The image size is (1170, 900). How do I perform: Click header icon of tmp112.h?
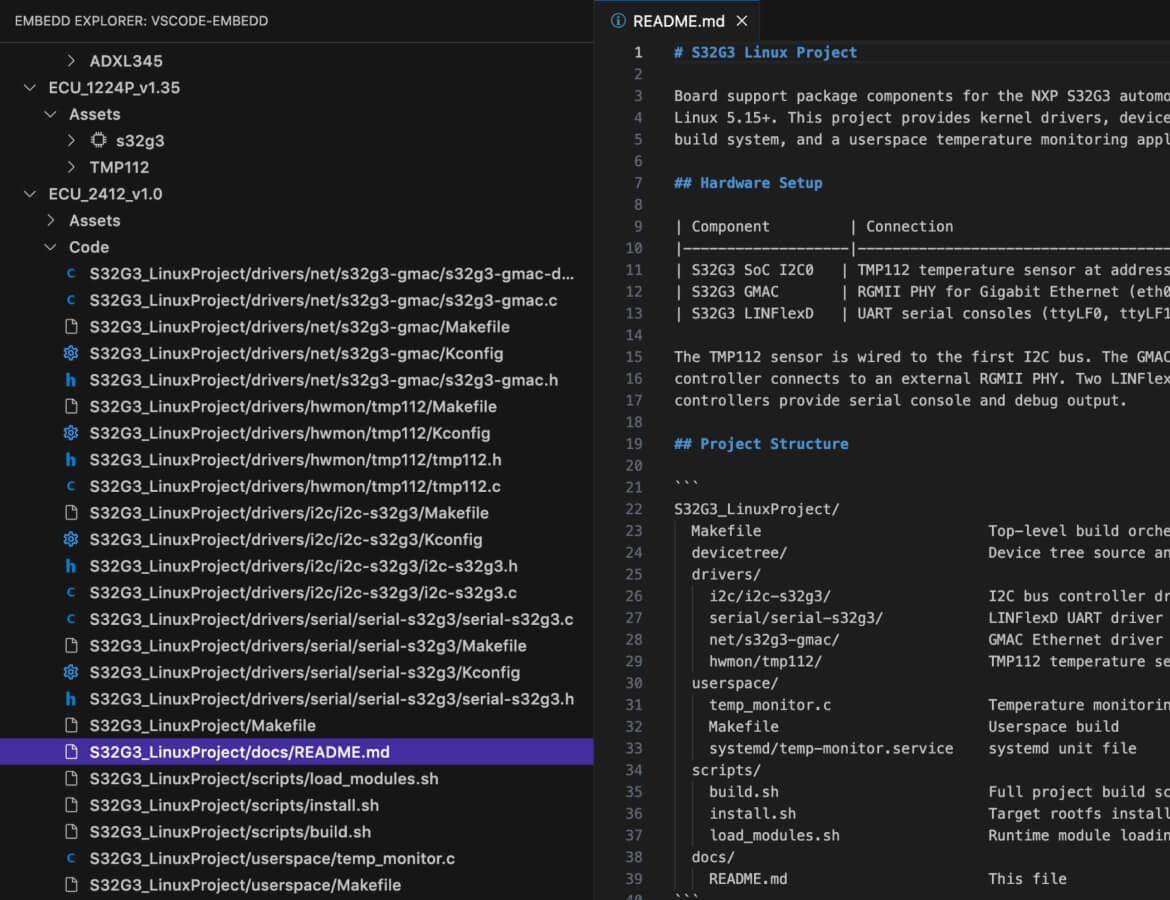click(x=71, y=460)
